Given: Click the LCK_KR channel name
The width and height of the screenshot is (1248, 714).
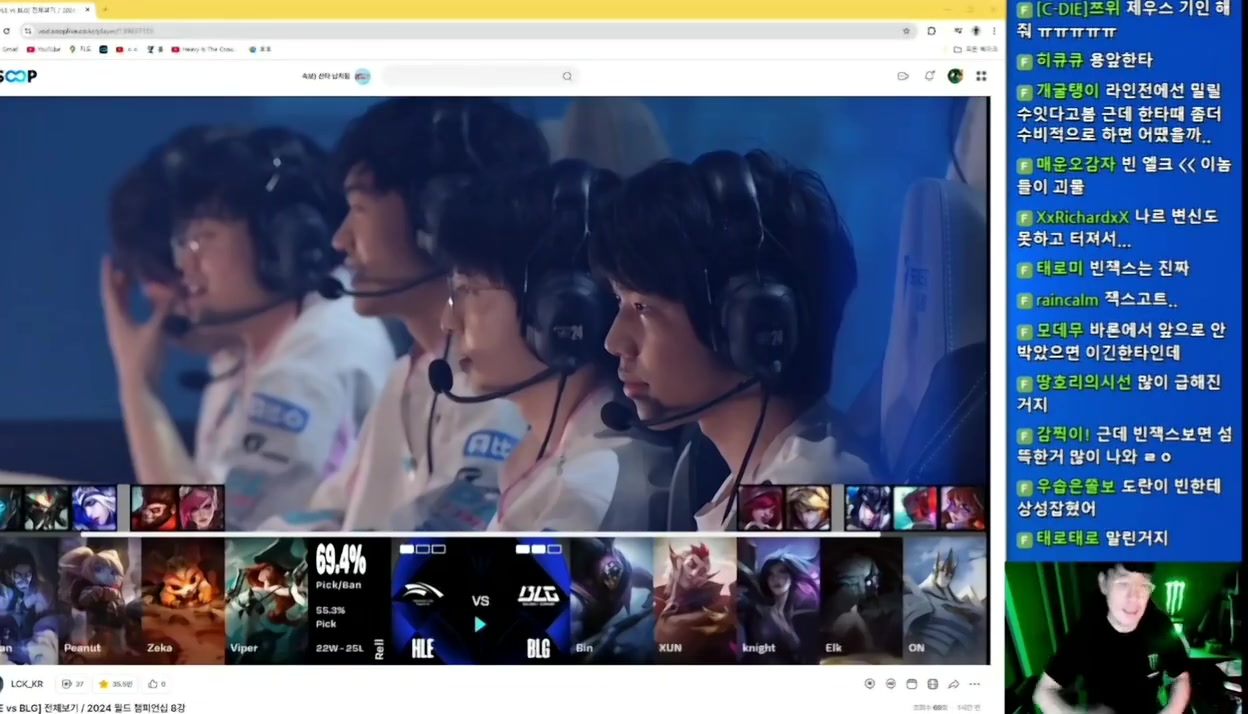Looking at the screenshot, I should coord(27,684).
